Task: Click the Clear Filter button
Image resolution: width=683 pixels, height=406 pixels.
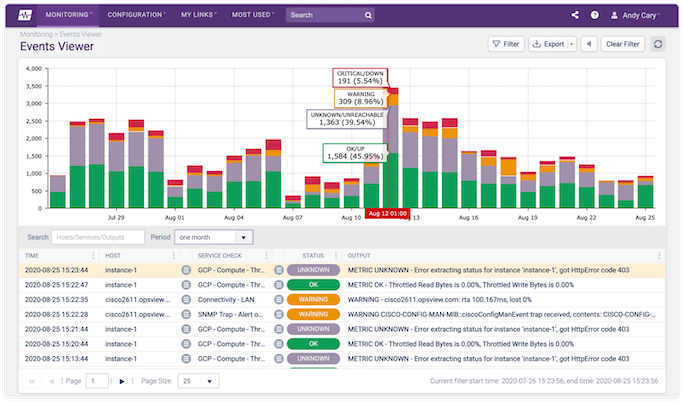Action: coord(622,44)
